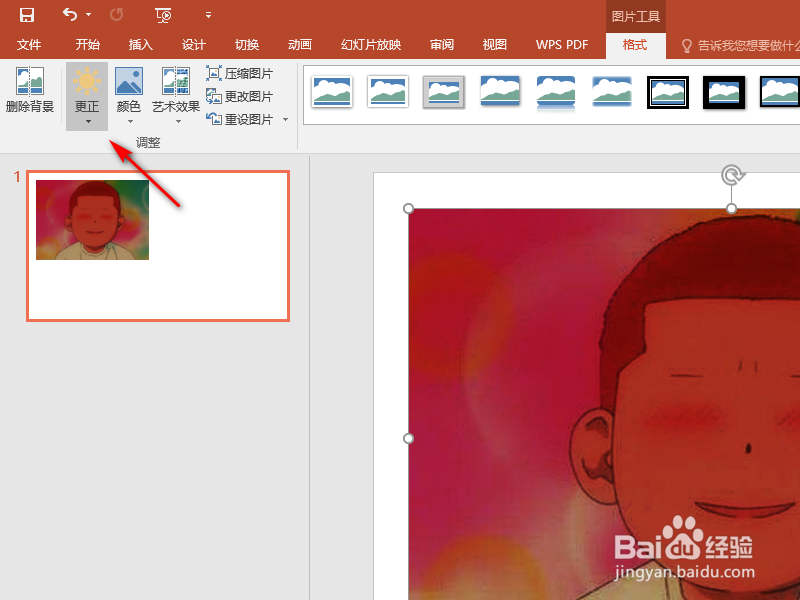Click the rotation handle above the picture
This screenshot has width=800, height=600.
(732, 175)
